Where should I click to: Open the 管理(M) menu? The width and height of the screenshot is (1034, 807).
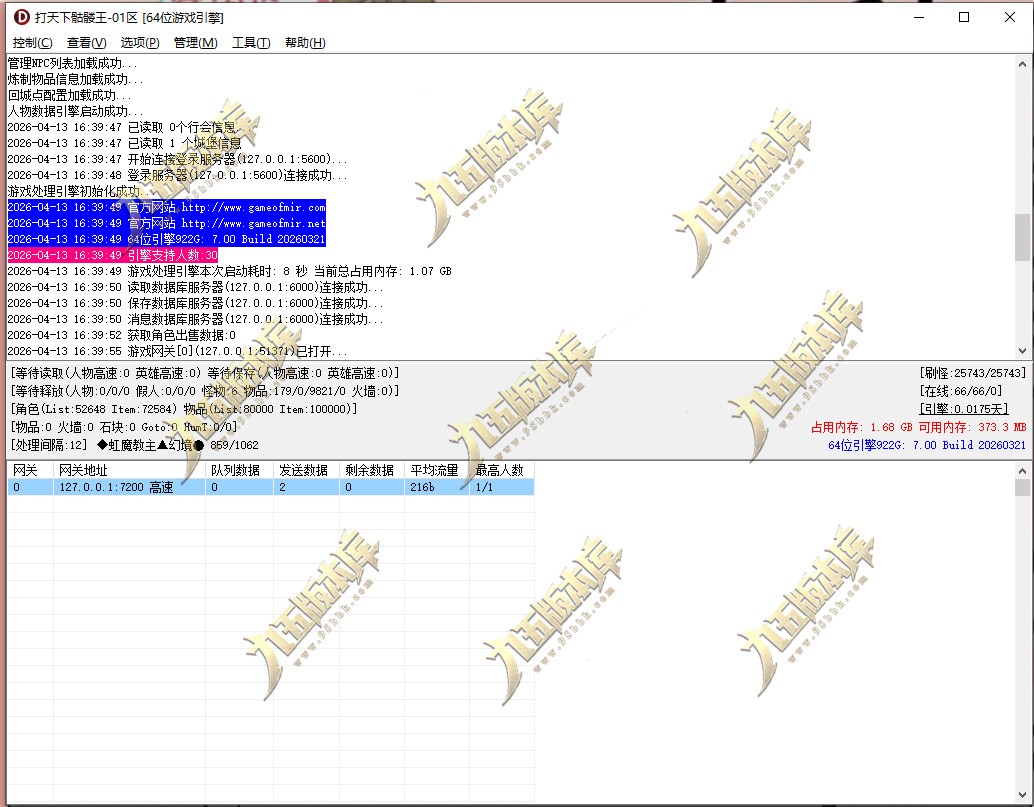(195, 43)
